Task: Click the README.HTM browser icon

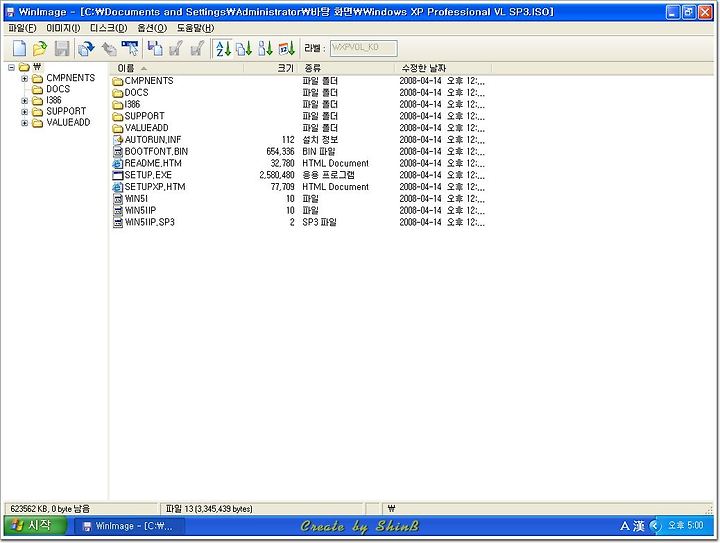Action: (x=118, y=164)
